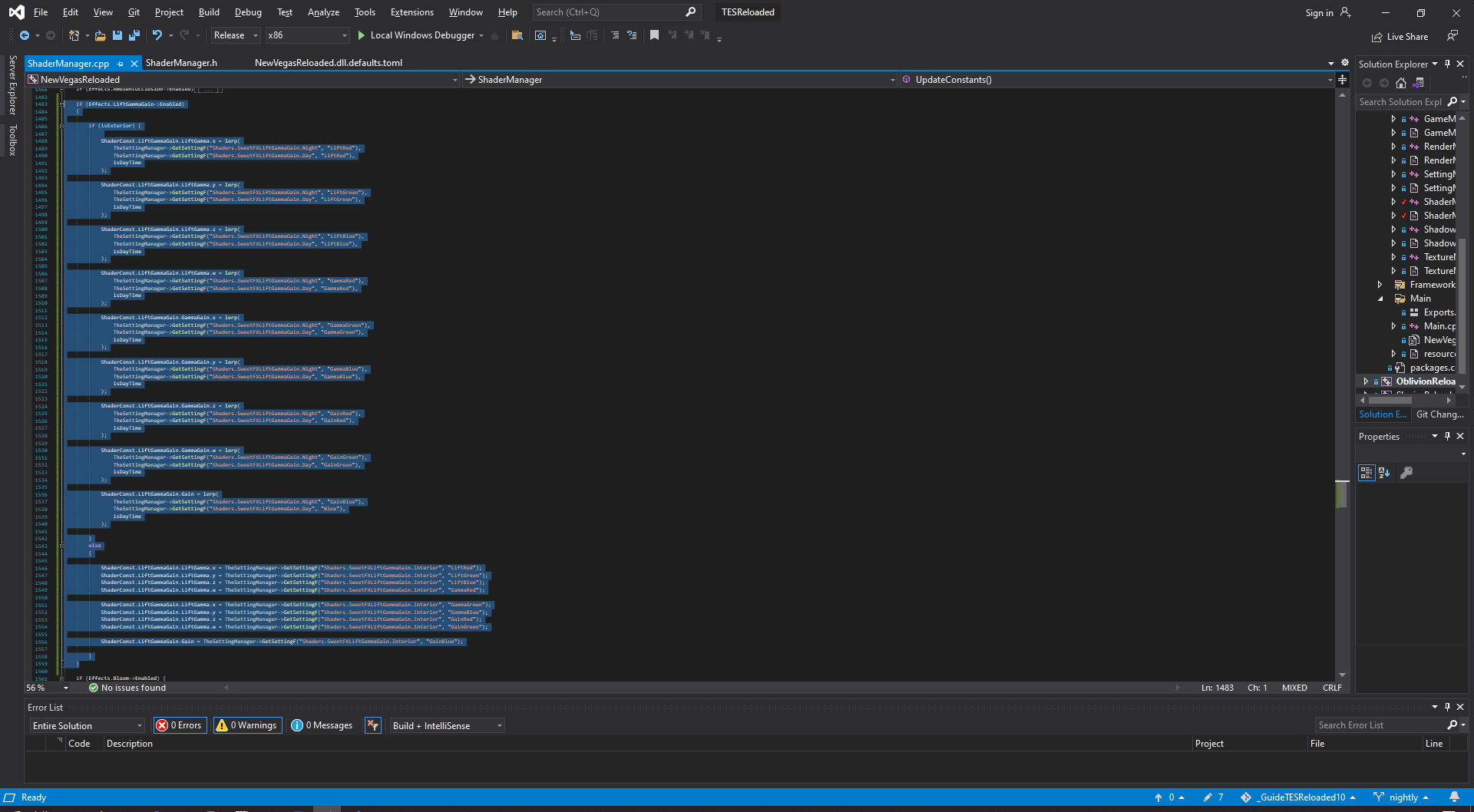Screen dimensions: 1474x812
Task: Click the Search (Ctrl+Q) box
Action: [616, 12]
